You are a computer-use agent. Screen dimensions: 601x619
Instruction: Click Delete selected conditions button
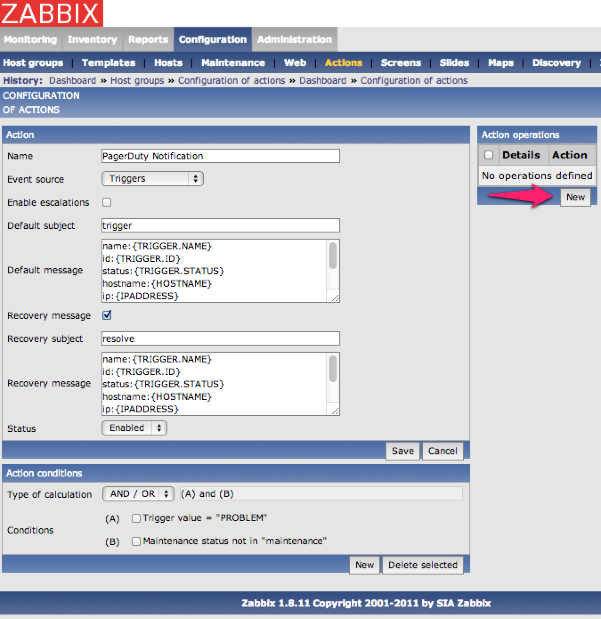(423, 565)
